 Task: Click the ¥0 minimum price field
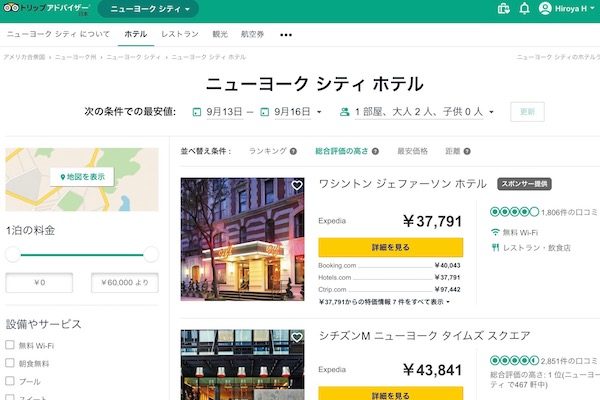[x=39, y=282]
